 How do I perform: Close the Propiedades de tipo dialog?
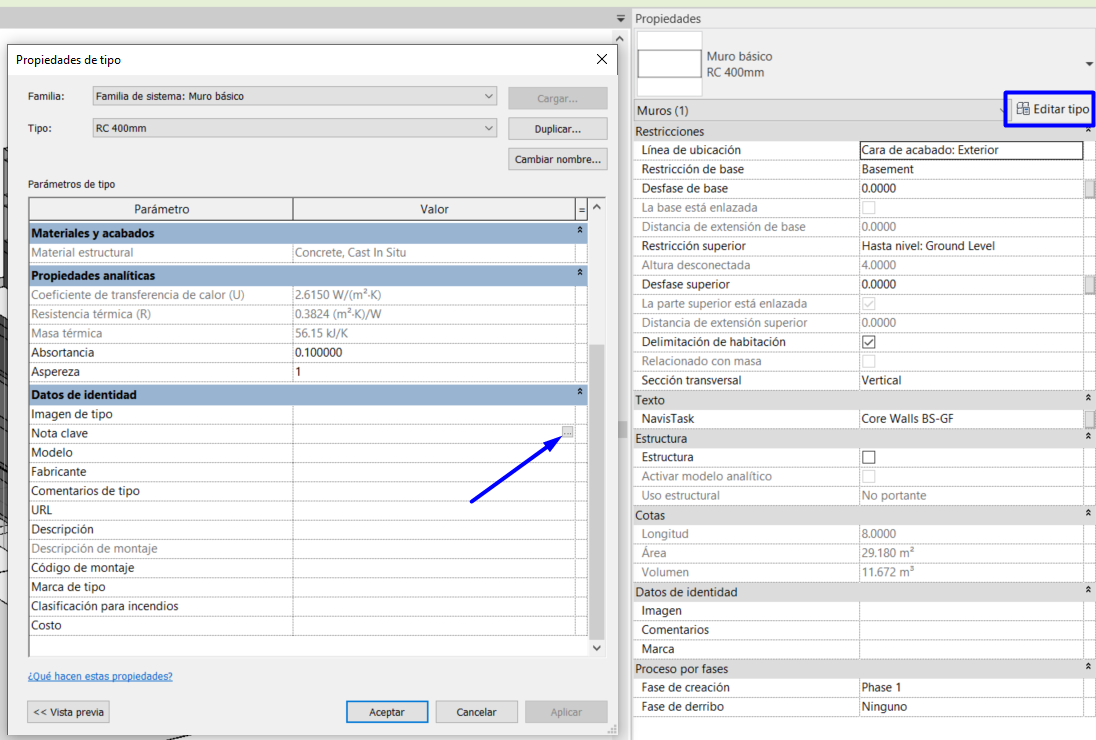coord(602,59)
